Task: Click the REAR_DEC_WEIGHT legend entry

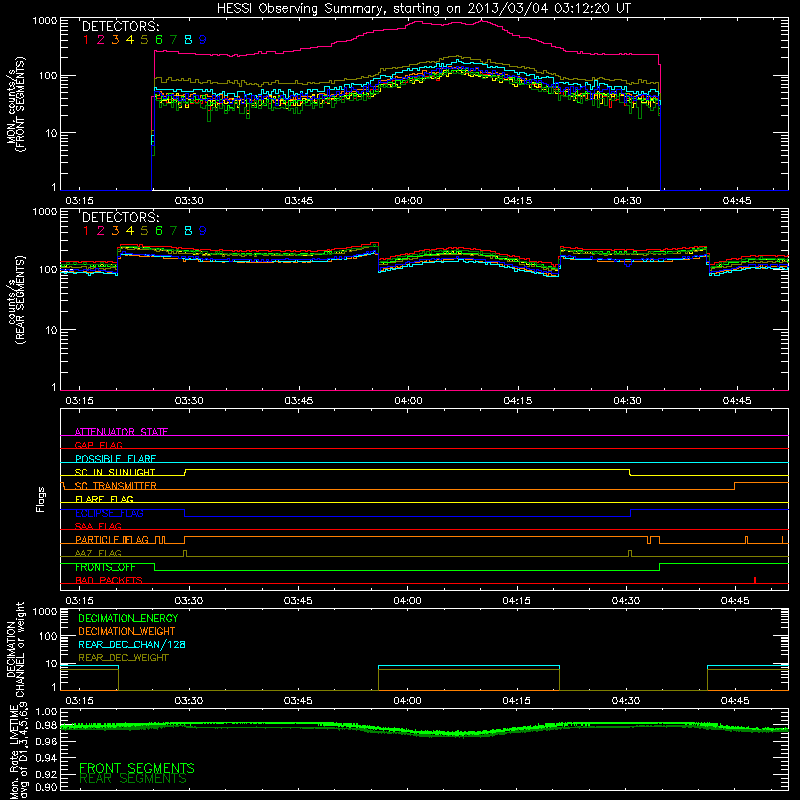Action: pos(123,658)
